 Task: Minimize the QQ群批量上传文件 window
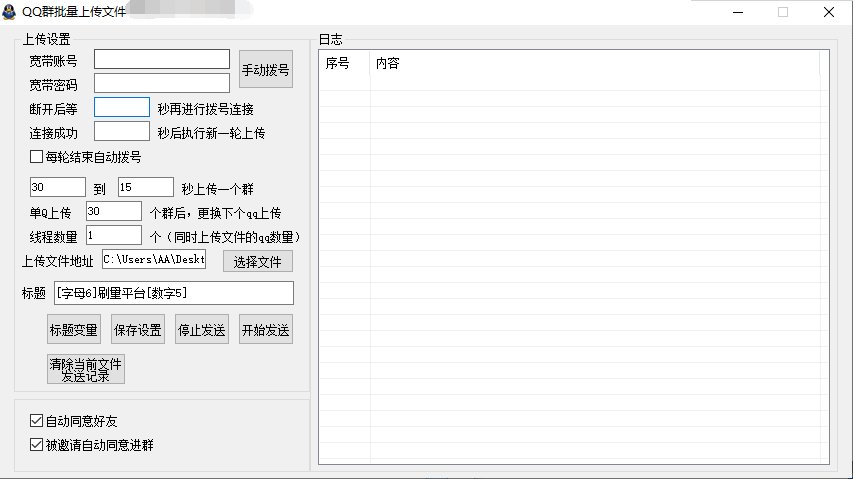point(738,12)
